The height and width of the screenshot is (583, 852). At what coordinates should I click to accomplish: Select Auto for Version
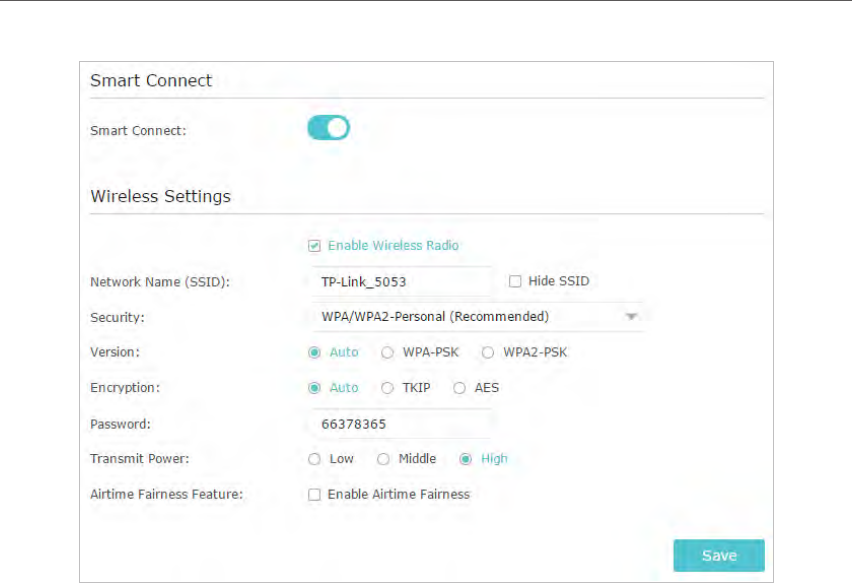tap(314, 353)
